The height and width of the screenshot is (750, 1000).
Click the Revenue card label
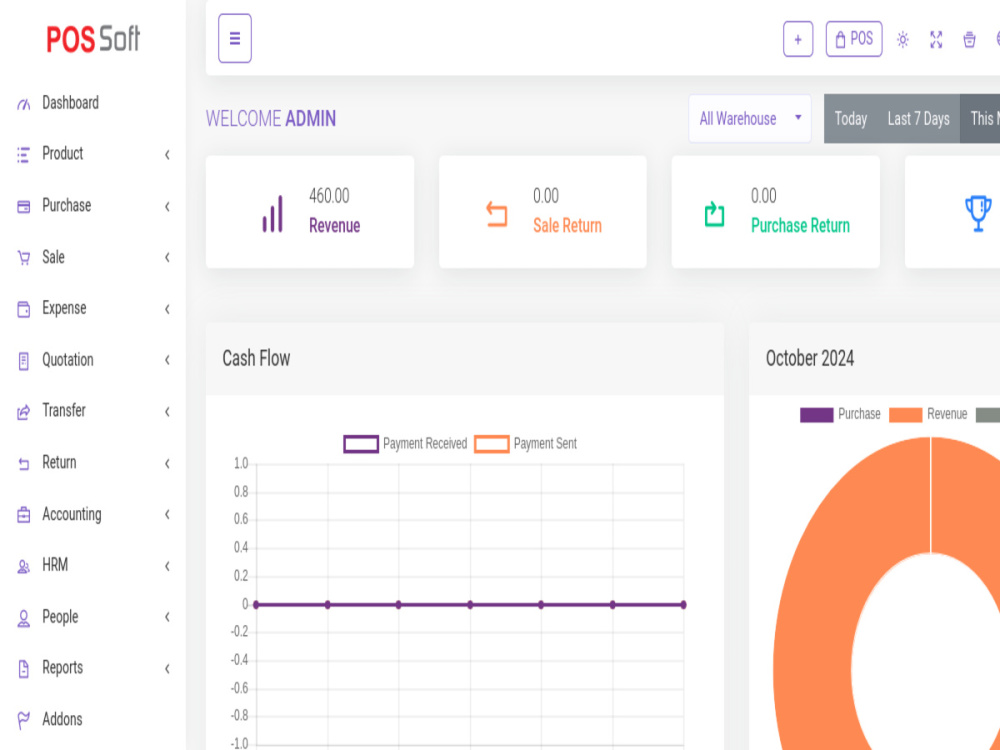pos(335,226)
